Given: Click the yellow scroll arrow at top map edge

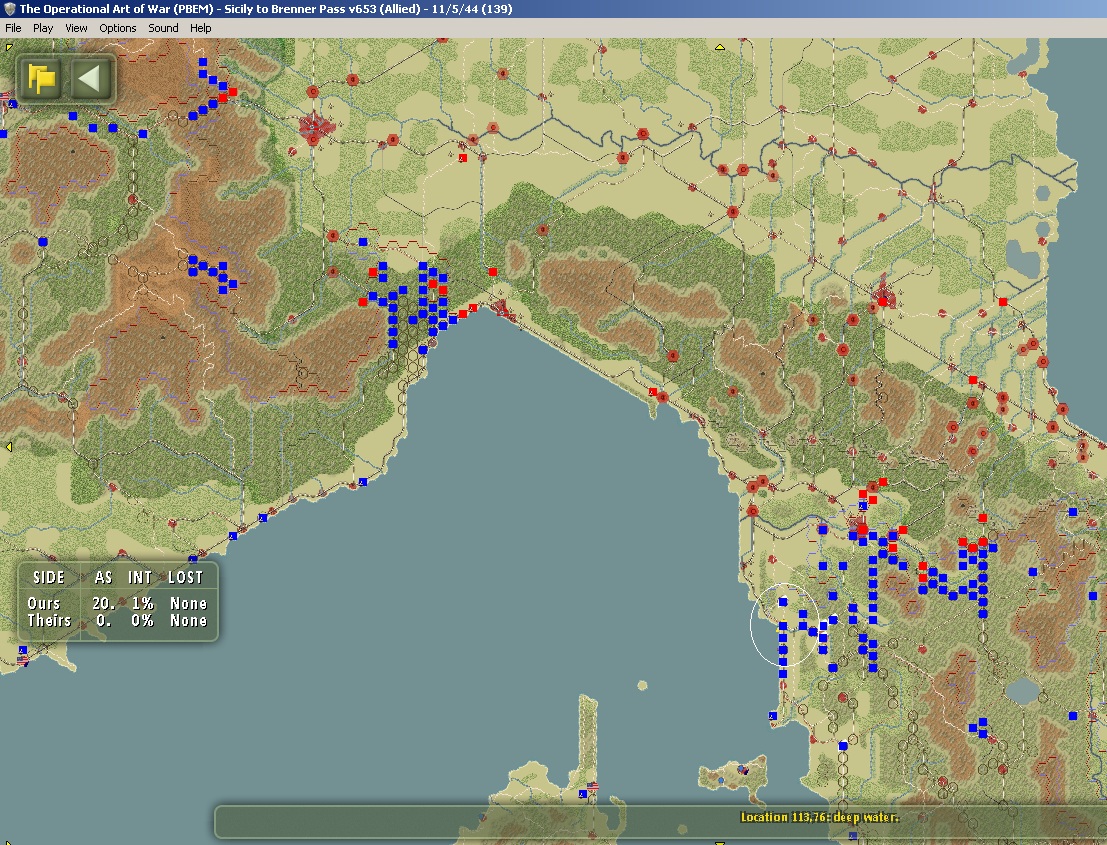Looking at the screenshot, I should [719, 47].
